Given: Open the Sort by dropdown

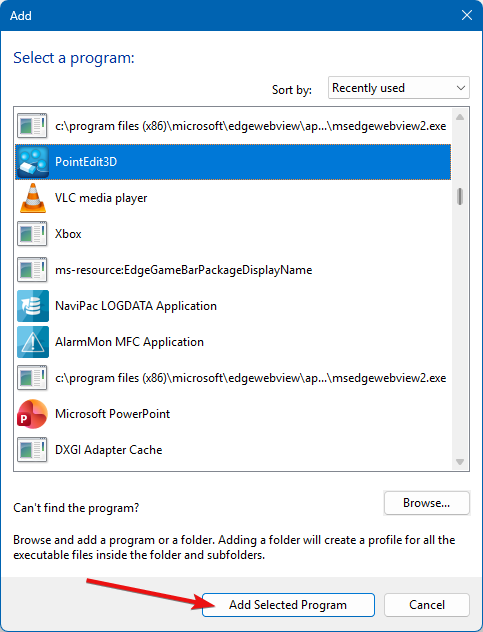Looking at the screenshot, I should coord(398,87).
